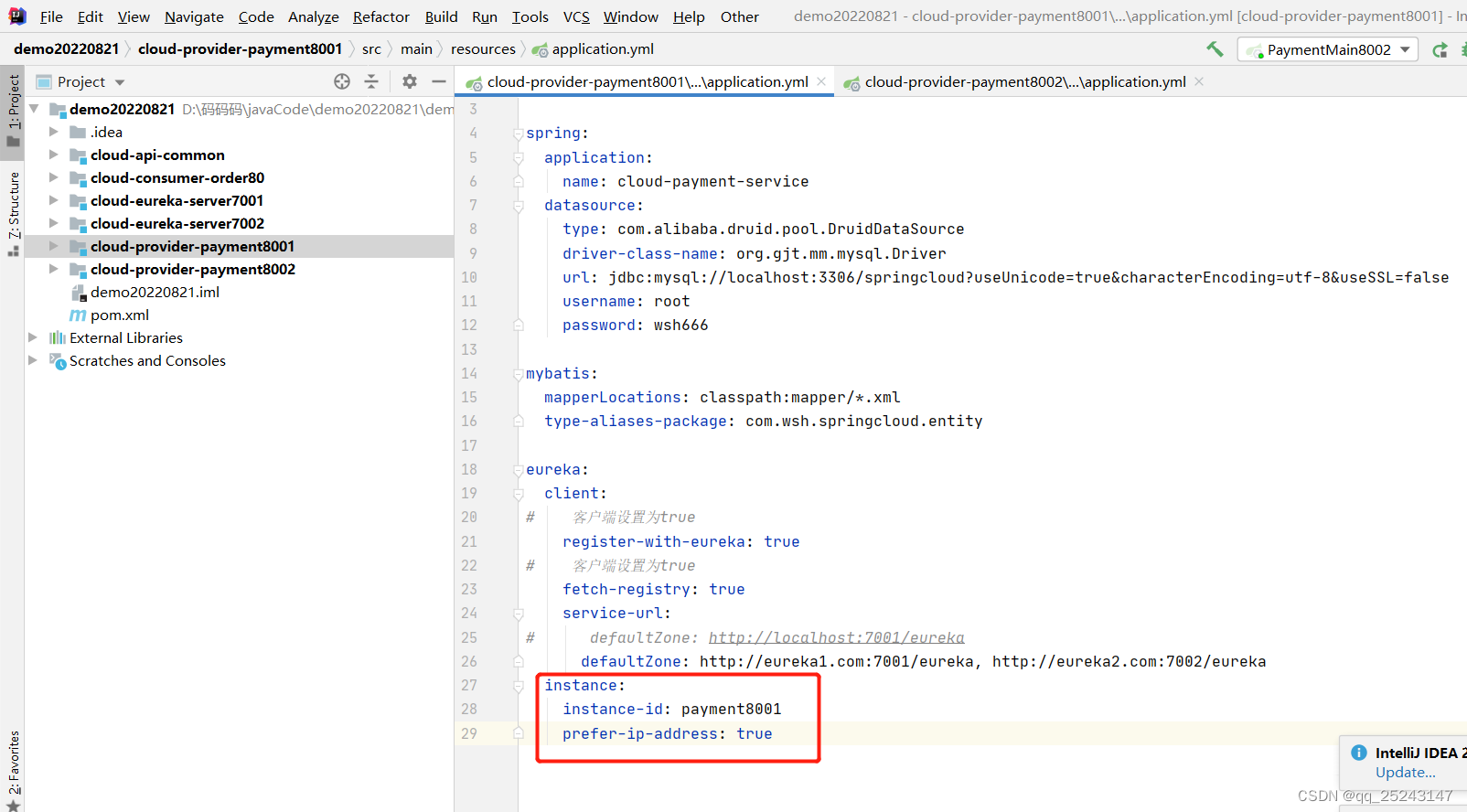Click the demo20220821 breadcrumb
Viewport: 1467px width, 812px height.
[66, 48]
